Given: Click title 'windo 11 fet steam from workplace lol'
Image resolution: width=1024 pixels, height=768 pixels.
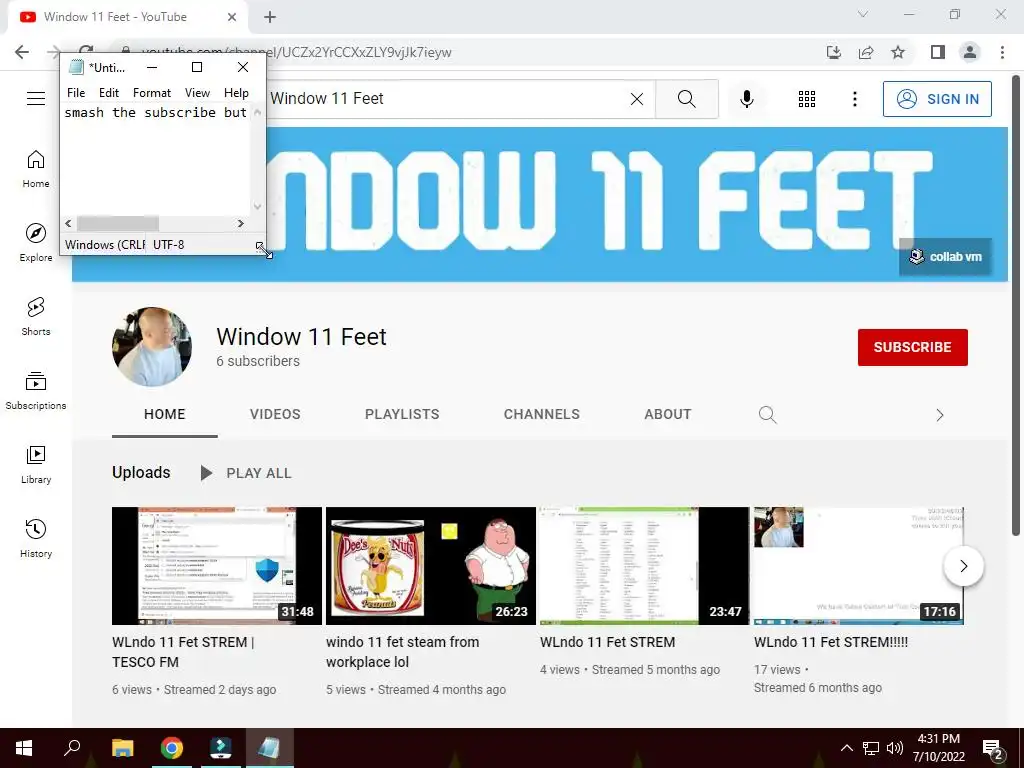Looking at the screenshot, I should click(402, 652).
